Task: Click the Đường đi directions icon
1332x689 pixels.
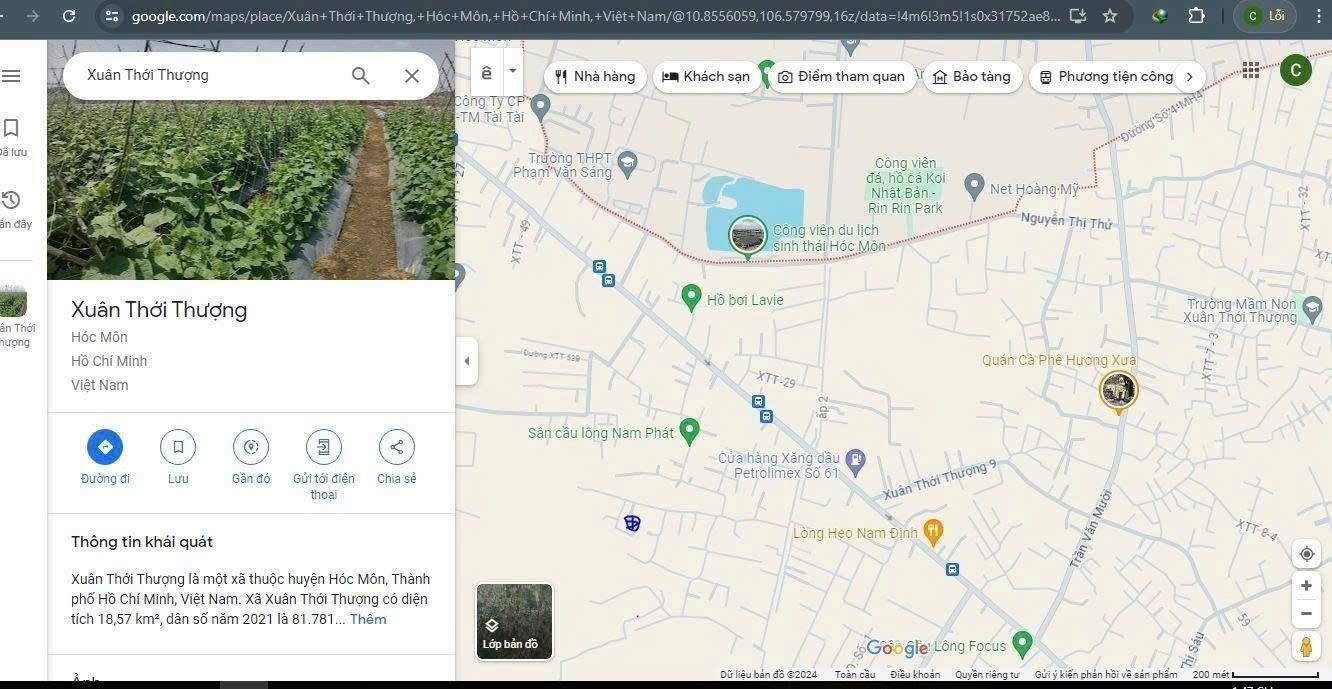Action: click(x=105, y=447)
